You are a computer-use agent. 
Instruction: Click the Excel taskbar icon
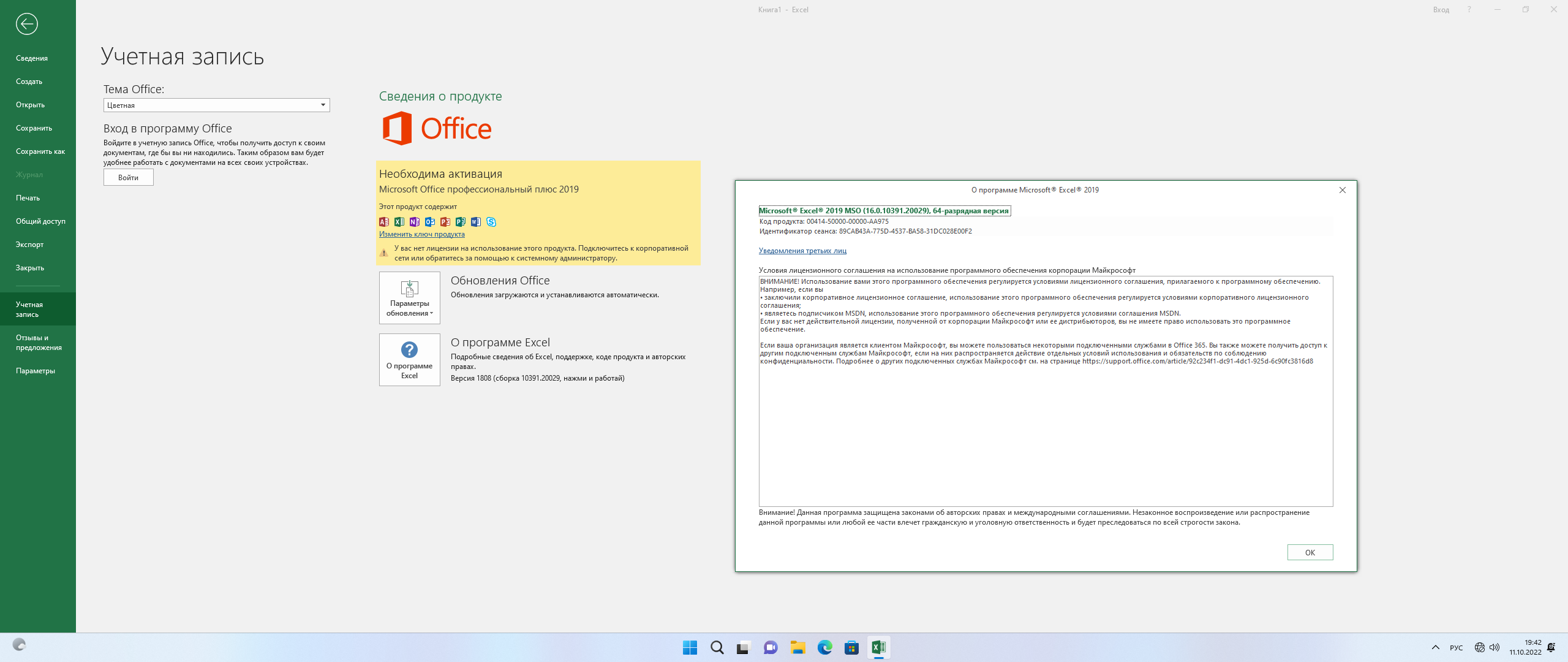coord(878,647)
